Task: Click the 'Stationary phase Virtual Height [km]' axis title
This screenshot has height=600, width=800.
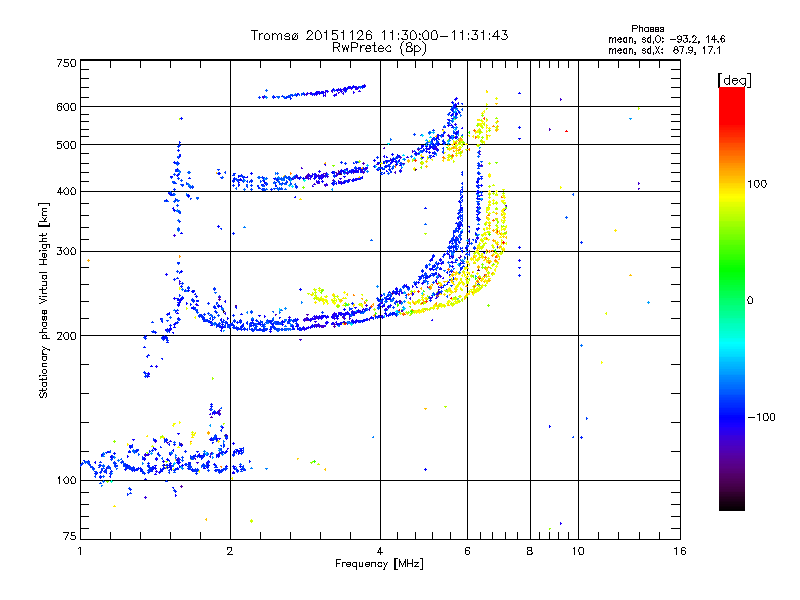Action: 44,301
